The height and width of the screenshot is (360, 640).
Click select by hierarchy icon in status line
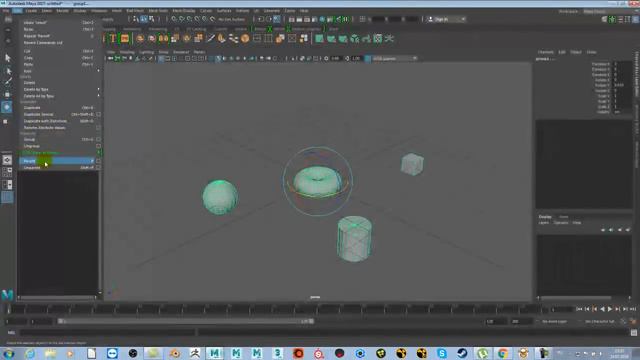point(136,19)
